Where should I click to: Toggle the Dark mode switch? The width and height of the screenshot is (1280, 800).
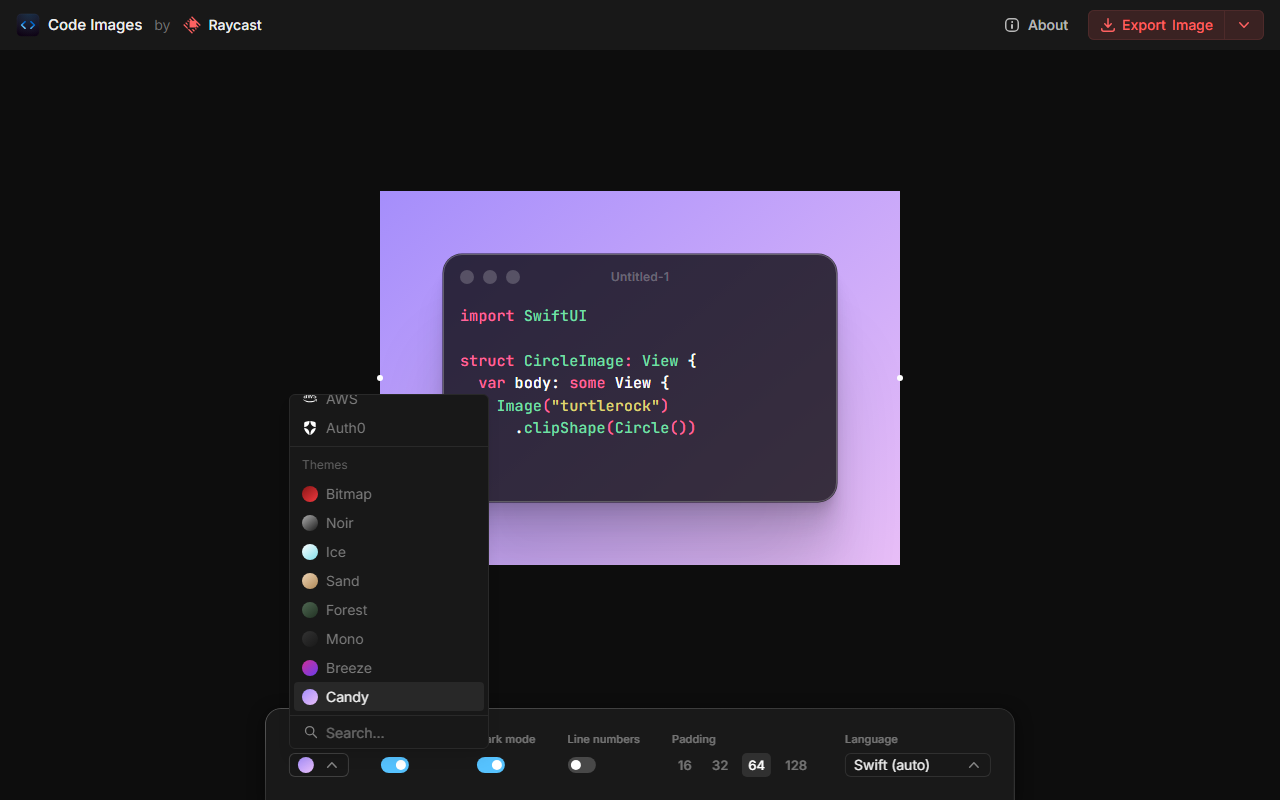491,765
